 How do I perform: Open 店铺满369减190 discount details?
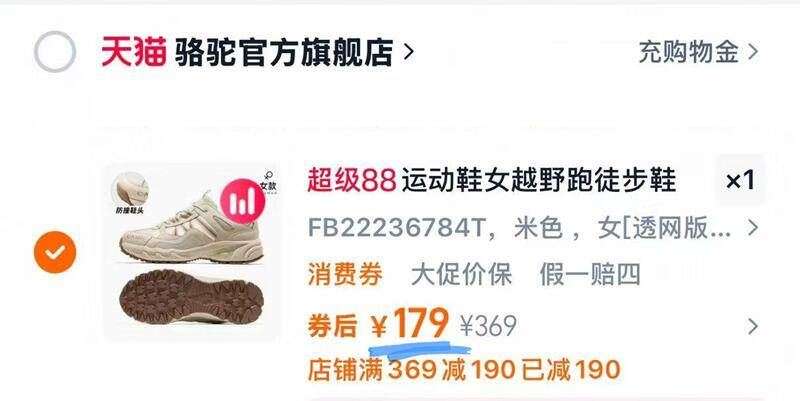[464, 370]
